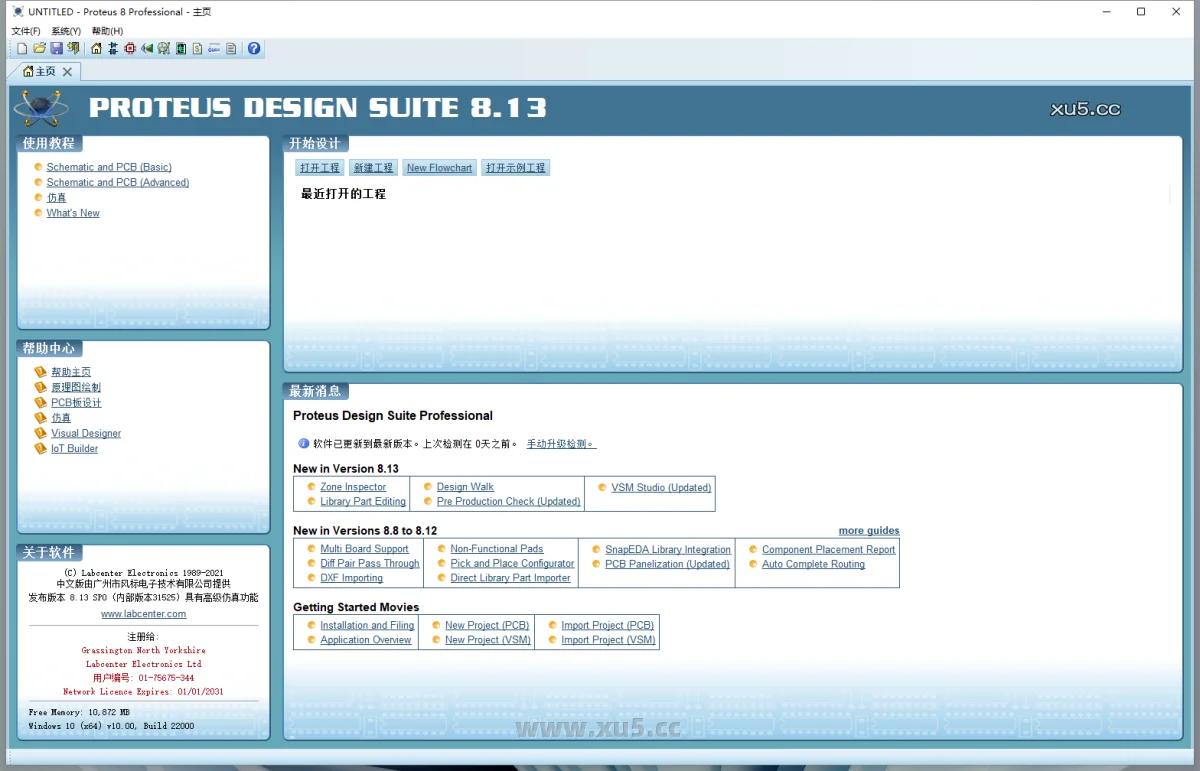Click the Home Page toolbar icon

point(96,48)
